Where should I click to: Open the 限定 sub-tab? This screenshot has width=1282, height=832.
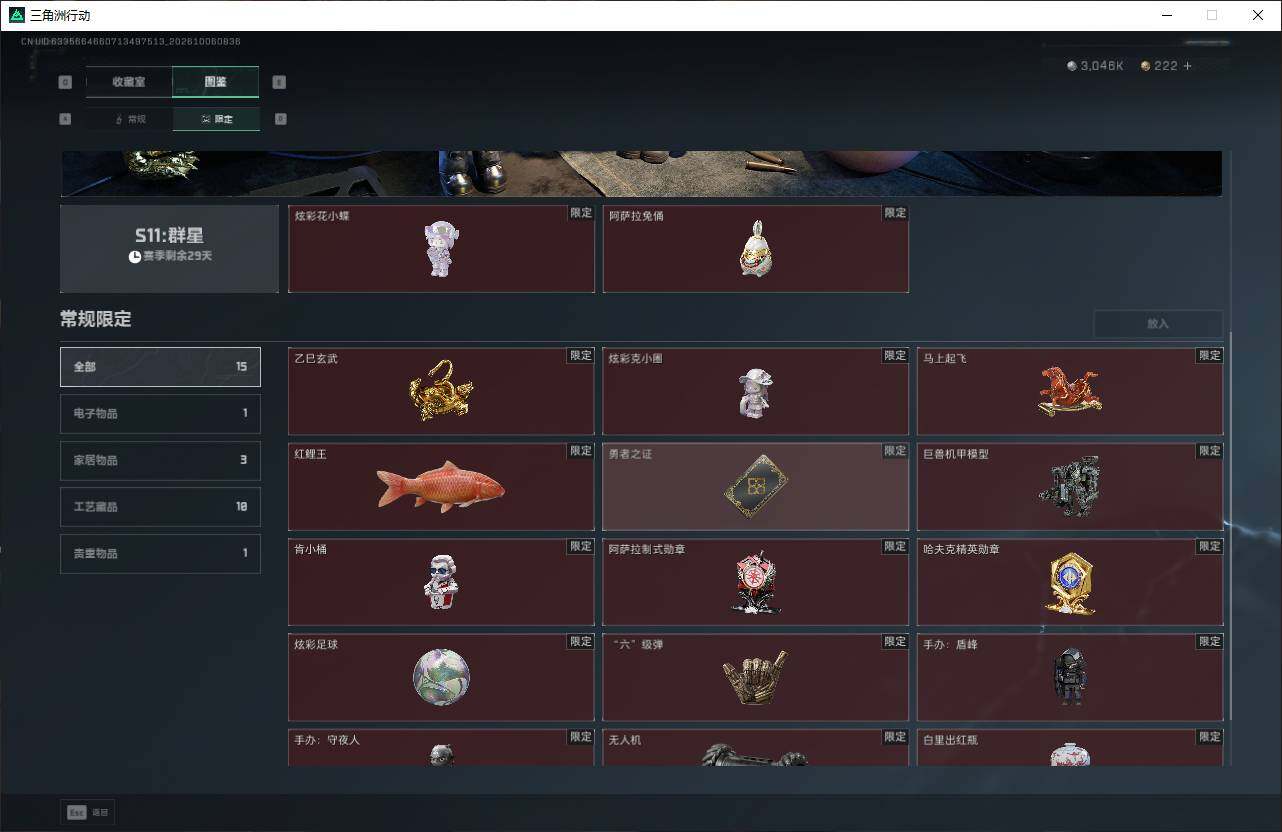(216, 119)
